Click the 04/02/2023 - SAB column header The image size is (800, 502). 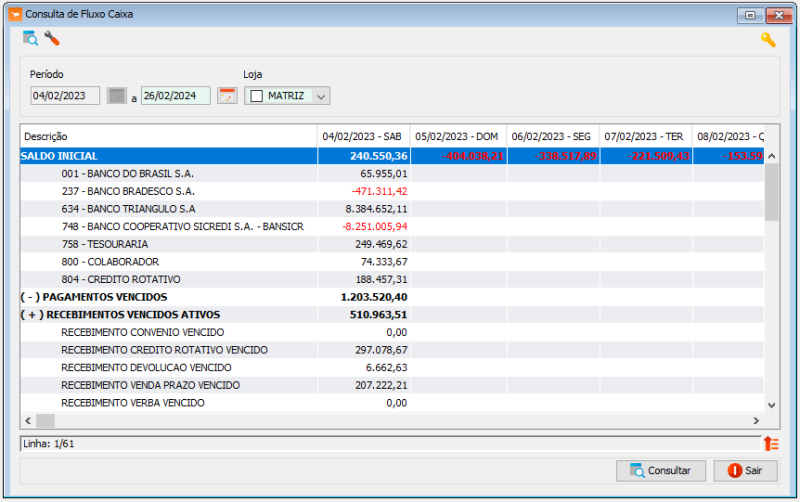pyautogui.click(x=364, y=136)
